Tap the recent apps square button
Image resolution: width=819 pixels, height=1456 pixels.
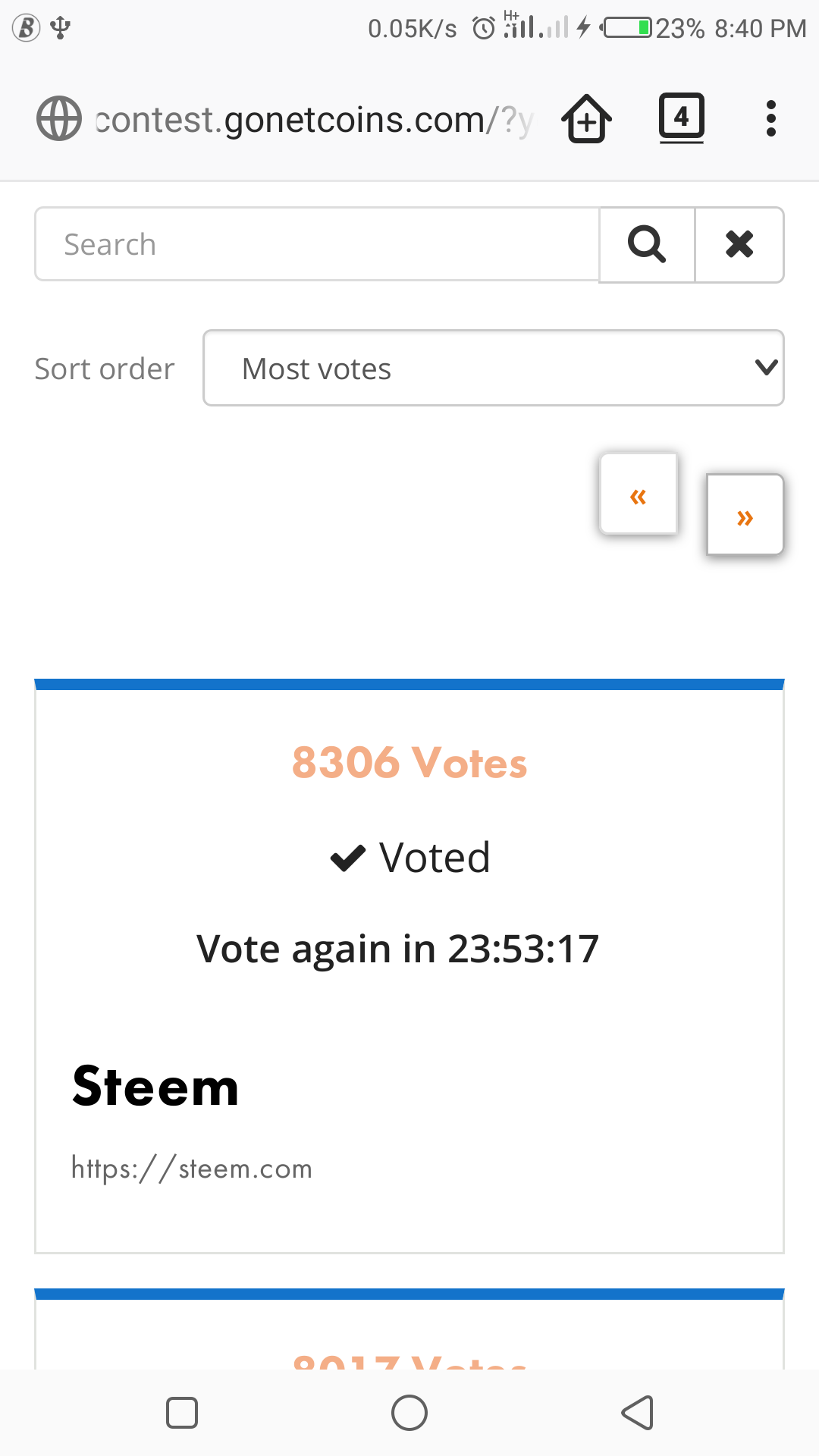tap(182, 1413)
